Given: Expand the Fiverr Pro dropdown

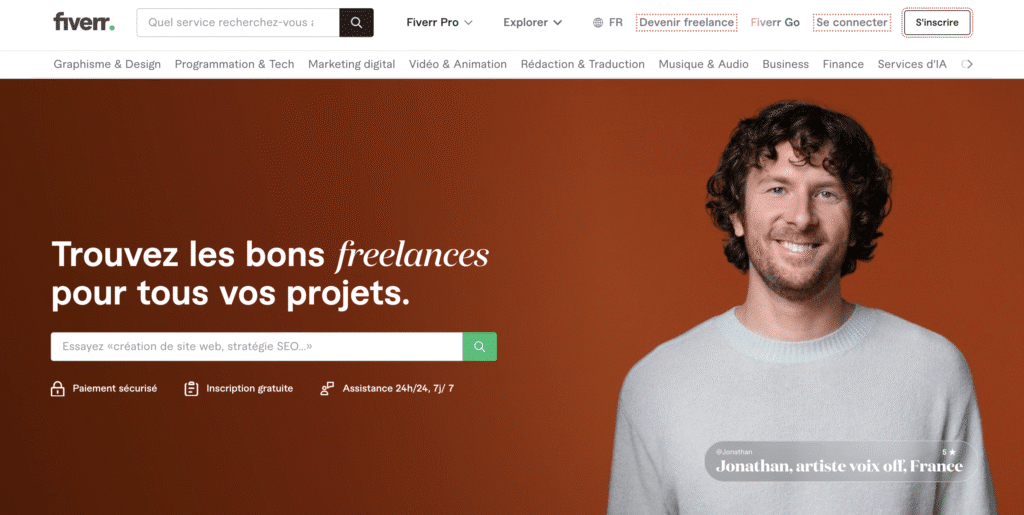Looking at the screenshot, I should pos(440,22).
